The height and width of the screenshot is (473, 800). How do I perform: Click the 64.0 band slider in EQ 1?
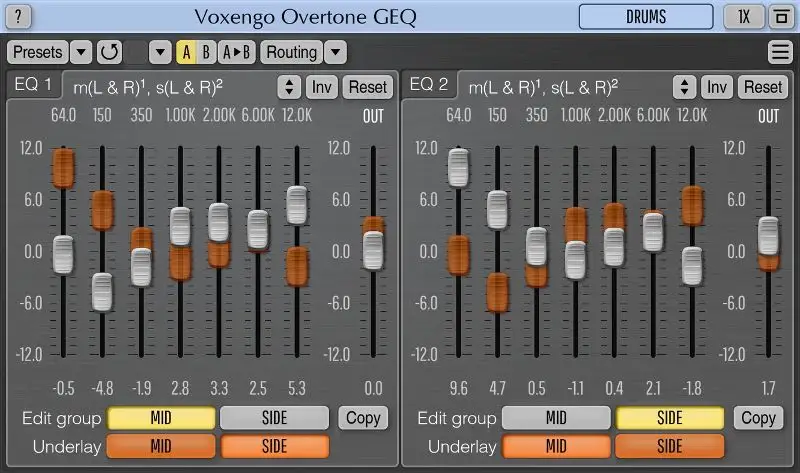click(63, 254)
